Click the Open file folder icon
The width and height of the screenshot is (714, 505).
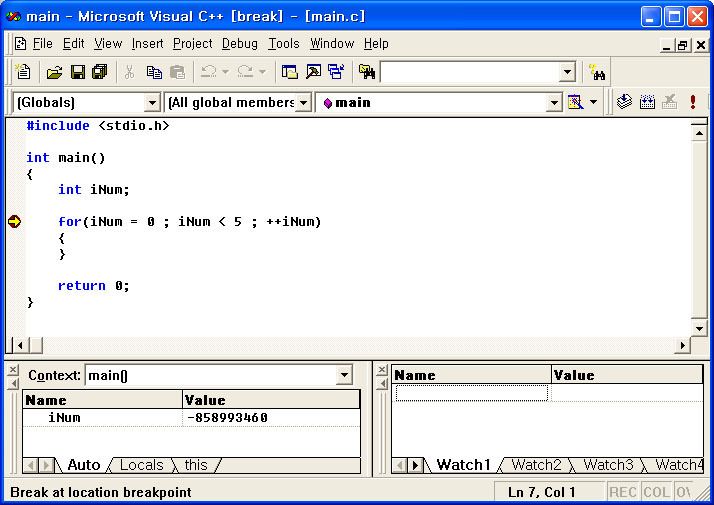(54, 72)
